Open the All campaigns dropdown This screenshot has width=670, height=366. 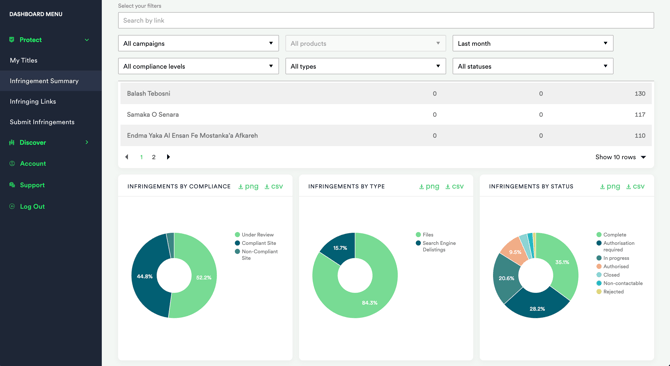click(x=198, y=44)
